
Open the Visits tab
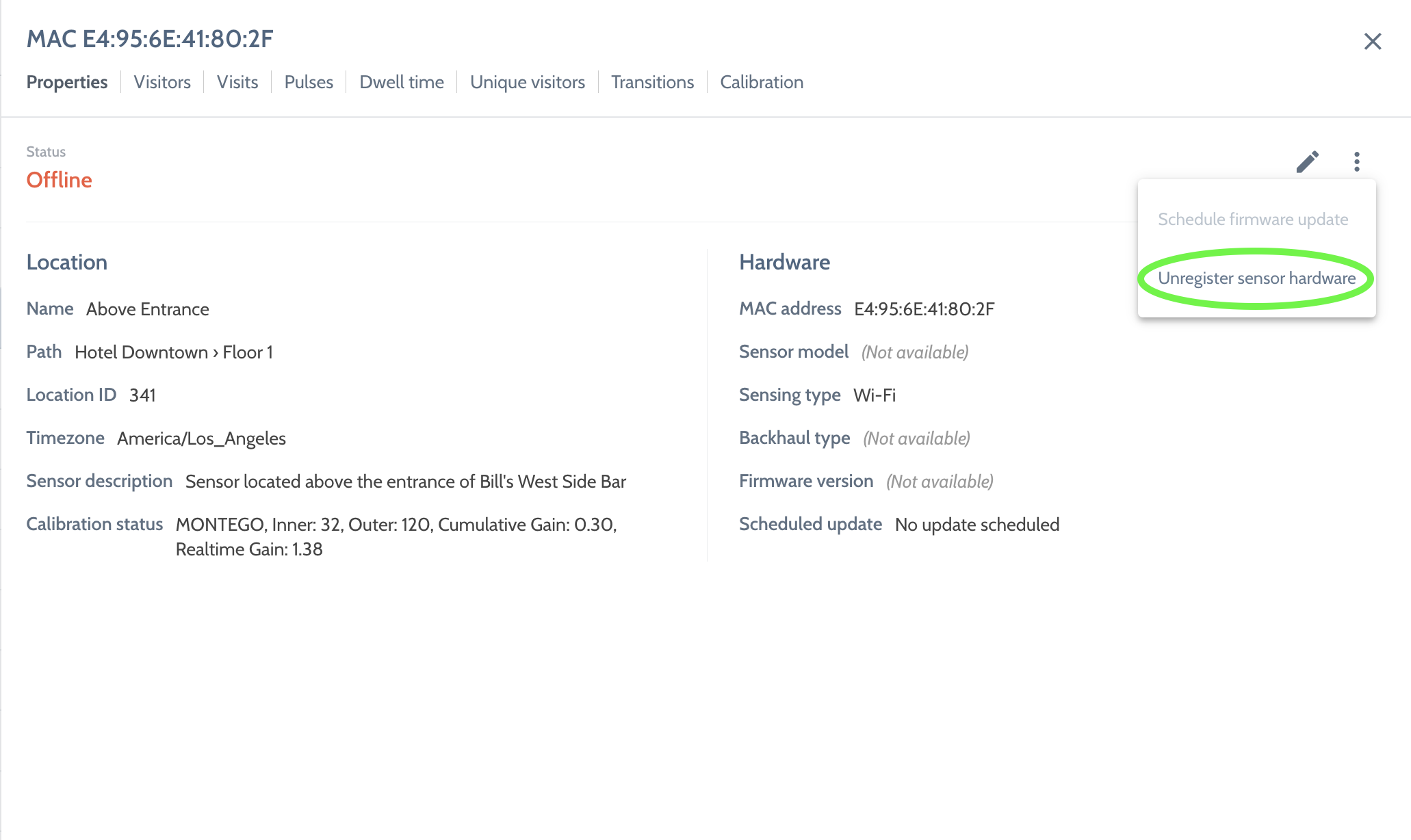tap(237, 82)
